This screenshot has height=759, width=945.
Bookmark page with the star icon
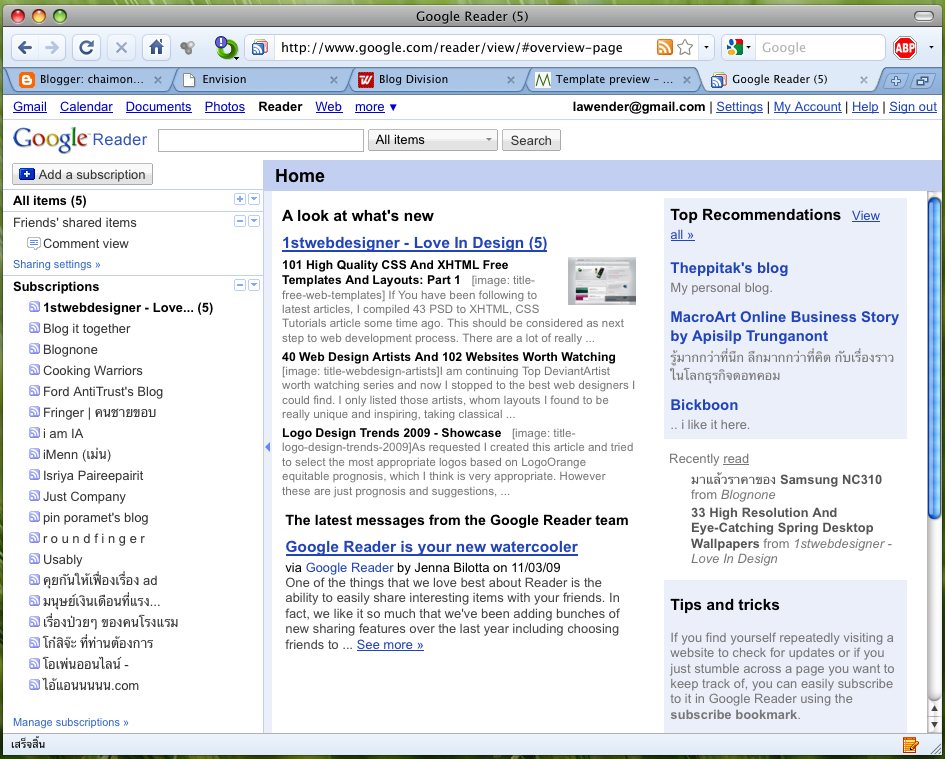(685, 47)
